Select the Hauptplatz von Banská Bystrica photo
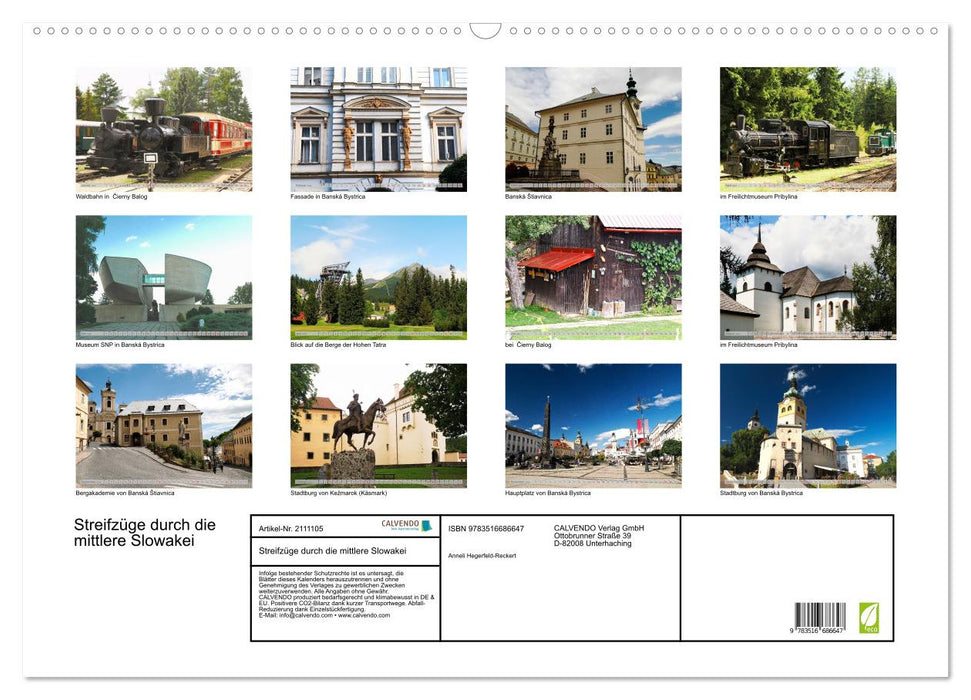 pyautogui.click(x=593, y=425)
